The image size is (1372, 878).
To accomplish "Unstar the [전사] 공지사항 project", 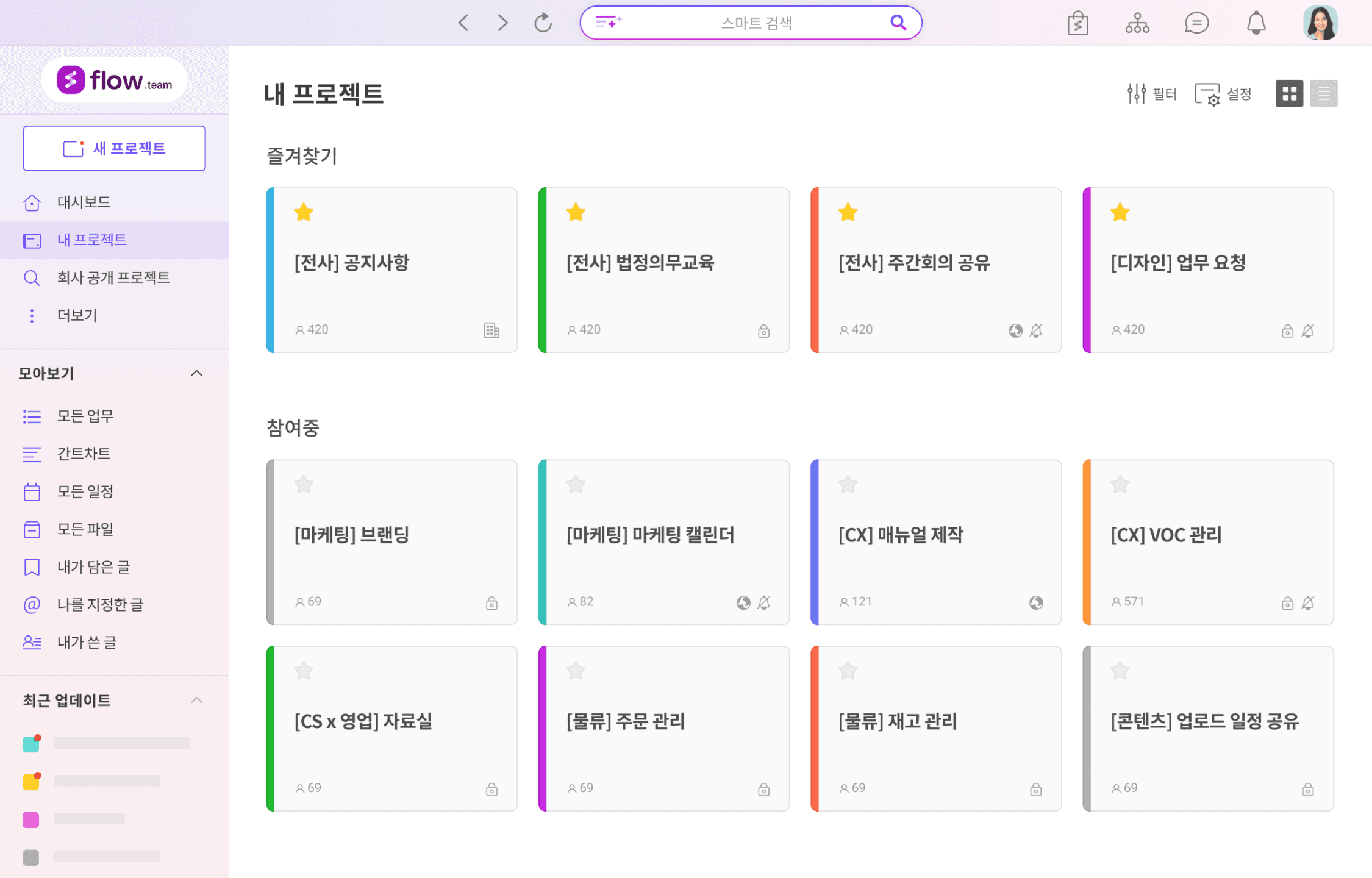I will coord(304,213).
